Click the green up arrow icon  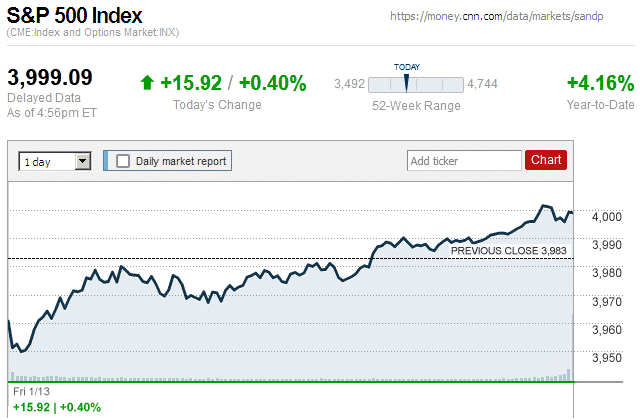point(147,83)
